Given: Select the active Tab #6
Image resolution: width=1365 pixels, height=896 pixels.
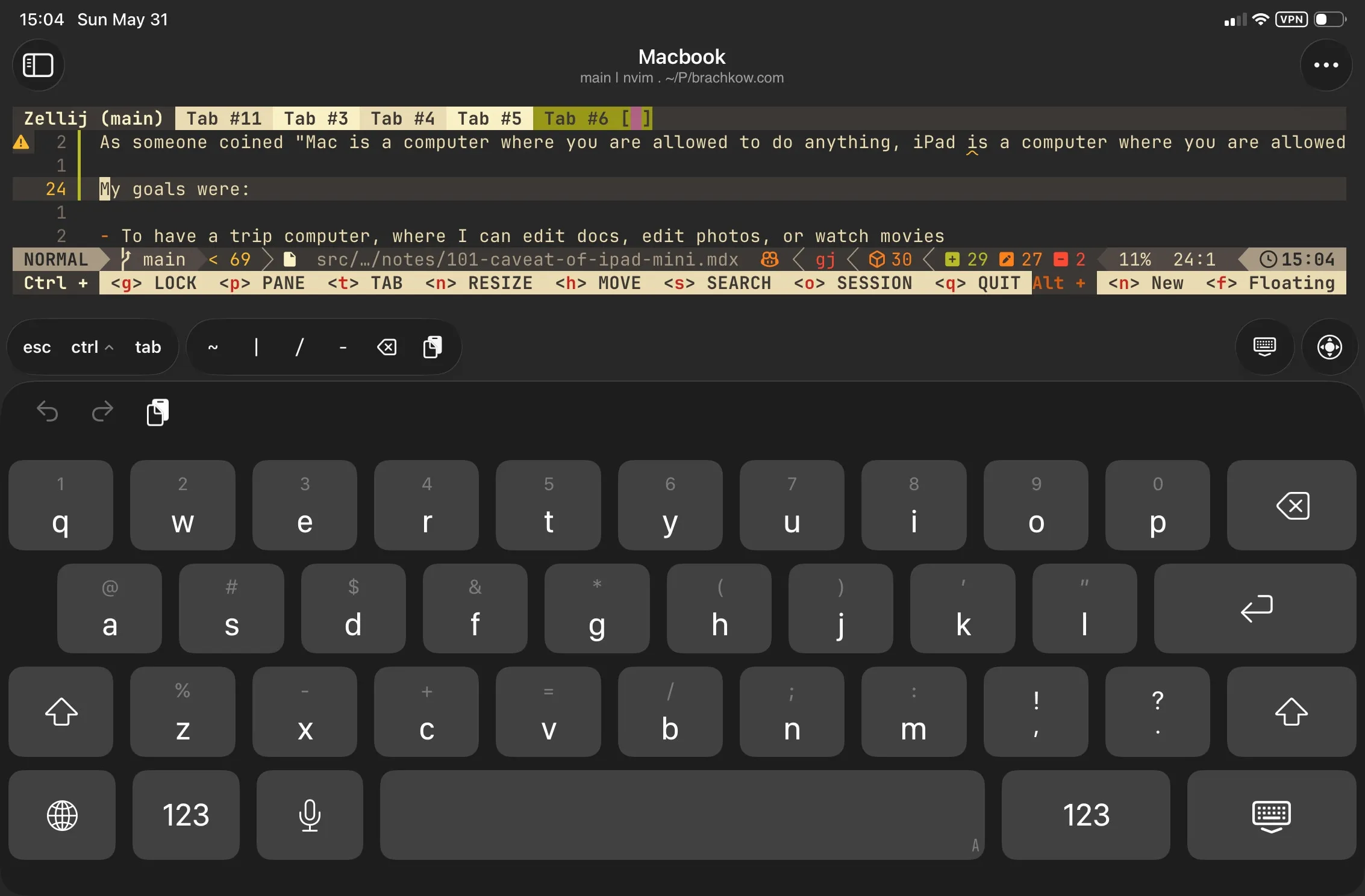Looking at the screenshot, I should (x=593, y=119).
